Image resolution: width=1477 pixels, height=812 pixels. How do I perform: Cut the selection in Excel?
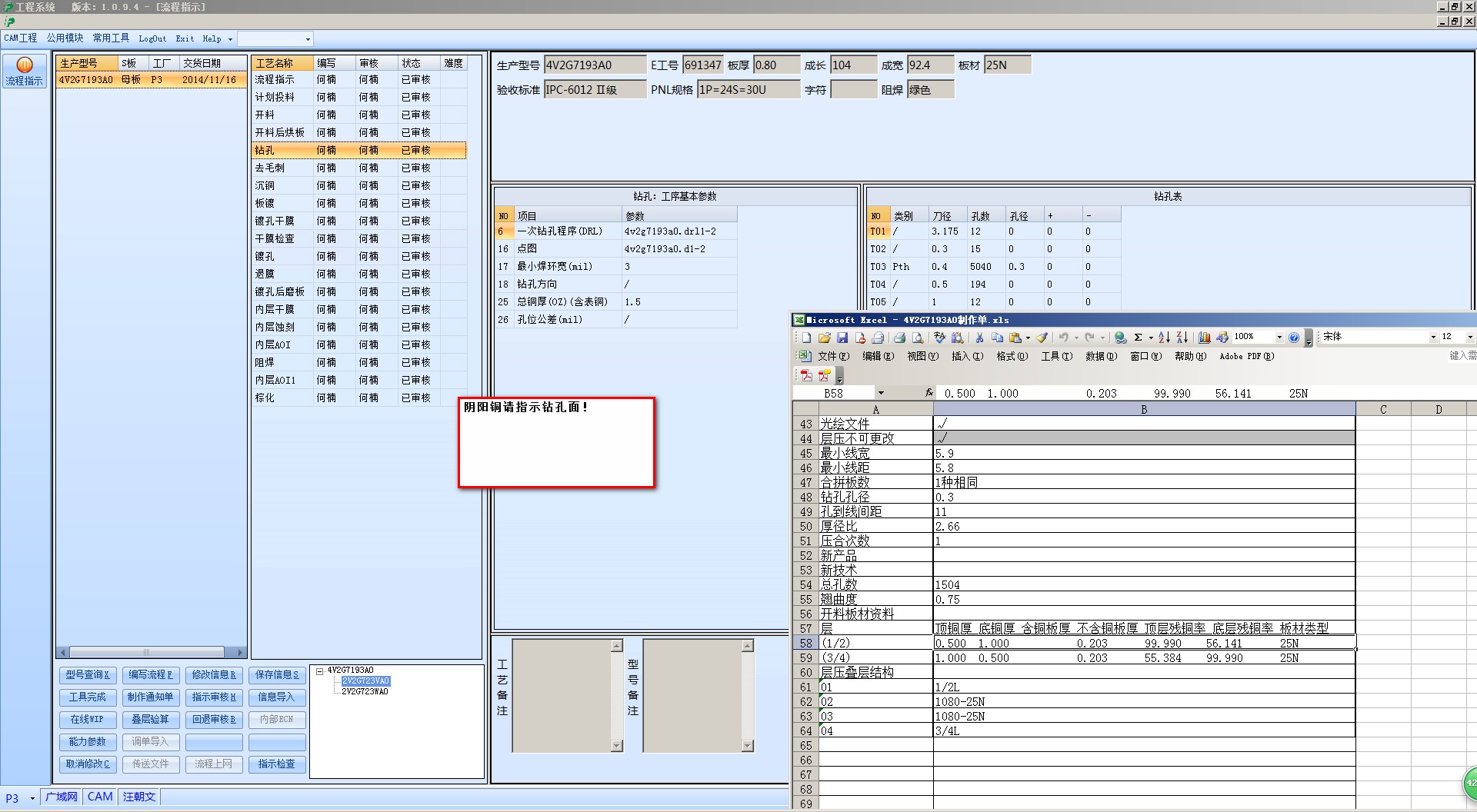979,338
